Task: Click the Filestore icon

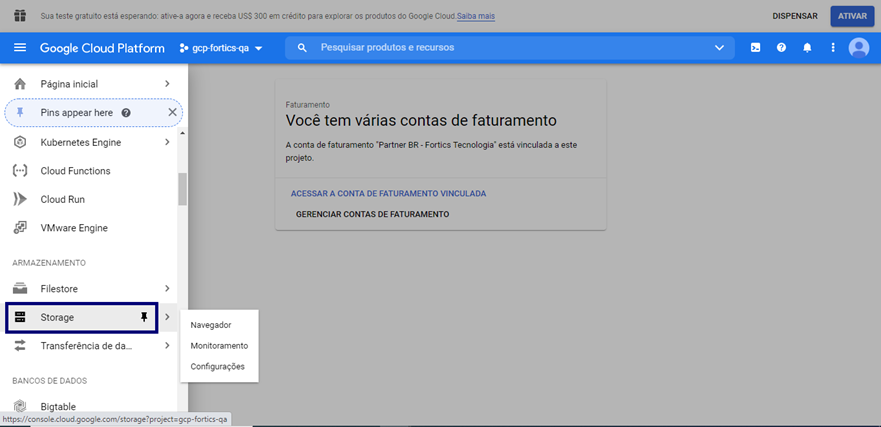Action: (20, 289)
